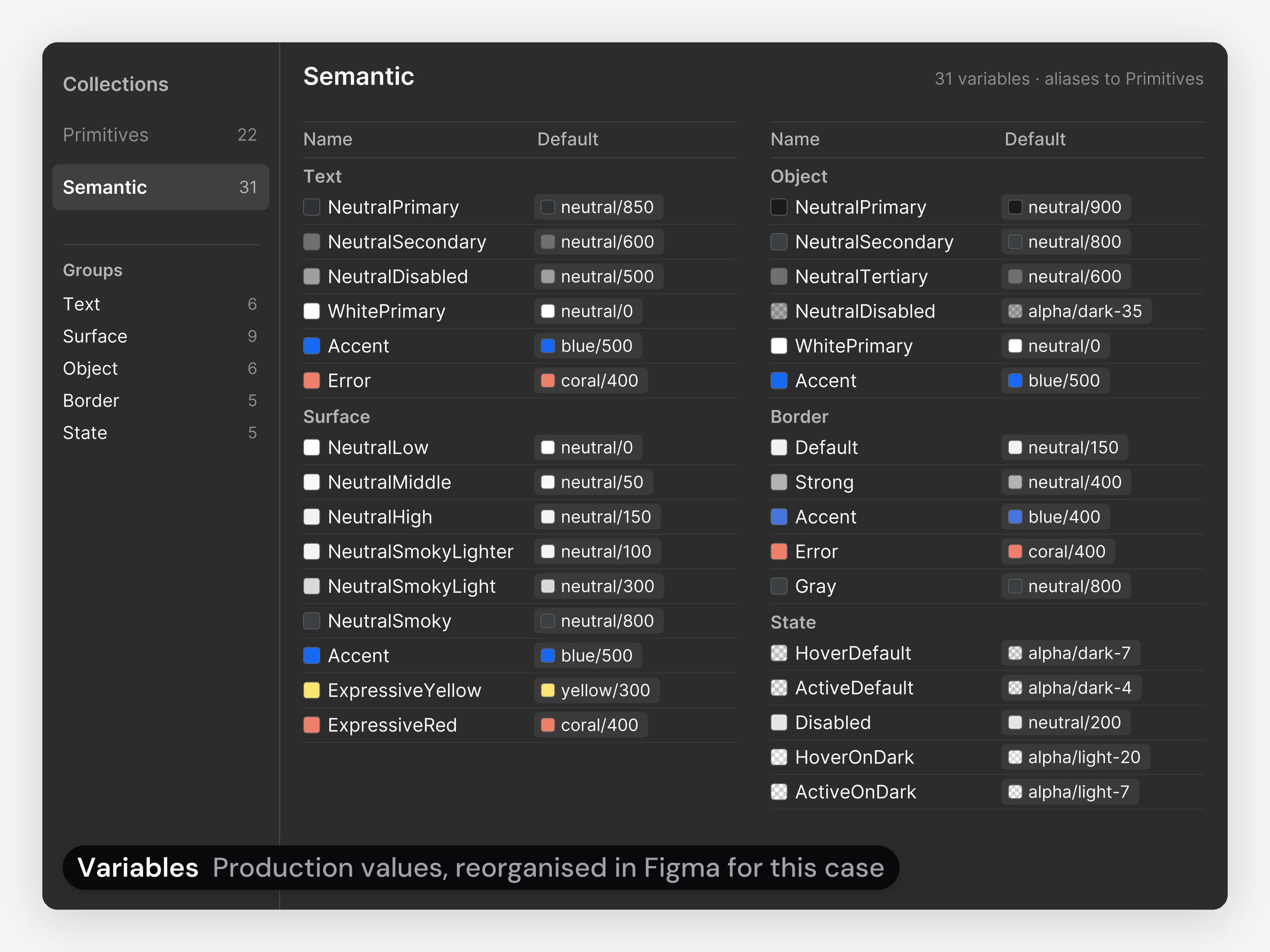
Task: Click the Object group heading in the table
Action: click(x=799, y=176)
